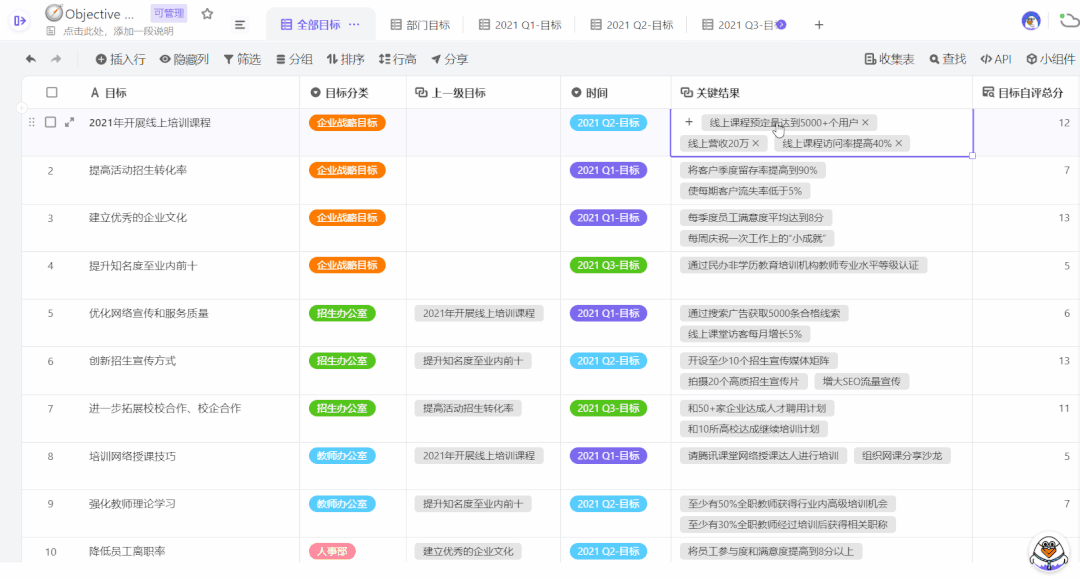The width and height of the screenshot is (1080, 579).
Task: Toggle the select-all checkbox in header
Action: (52, 92)
